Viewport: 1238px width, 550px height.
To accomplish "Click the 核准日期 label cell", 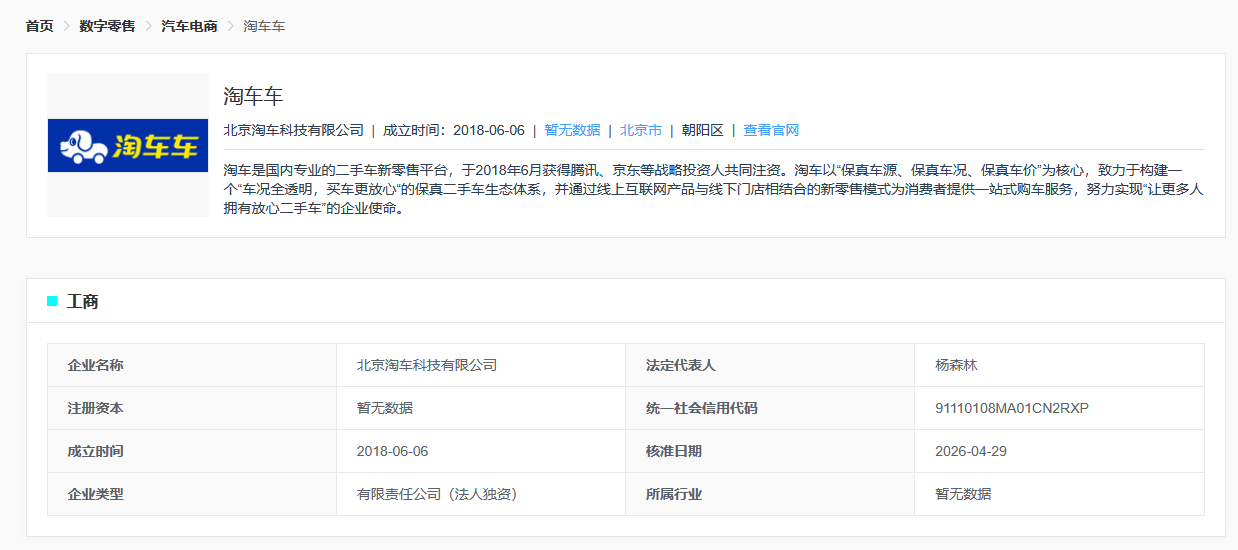I will click(770, 451).
